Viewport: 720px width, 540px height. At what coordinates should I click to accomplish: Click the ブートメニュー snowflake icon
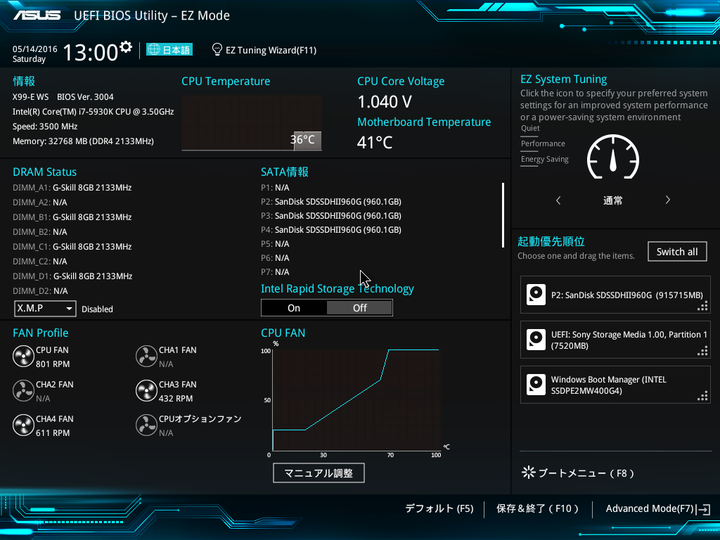[529, 472]
